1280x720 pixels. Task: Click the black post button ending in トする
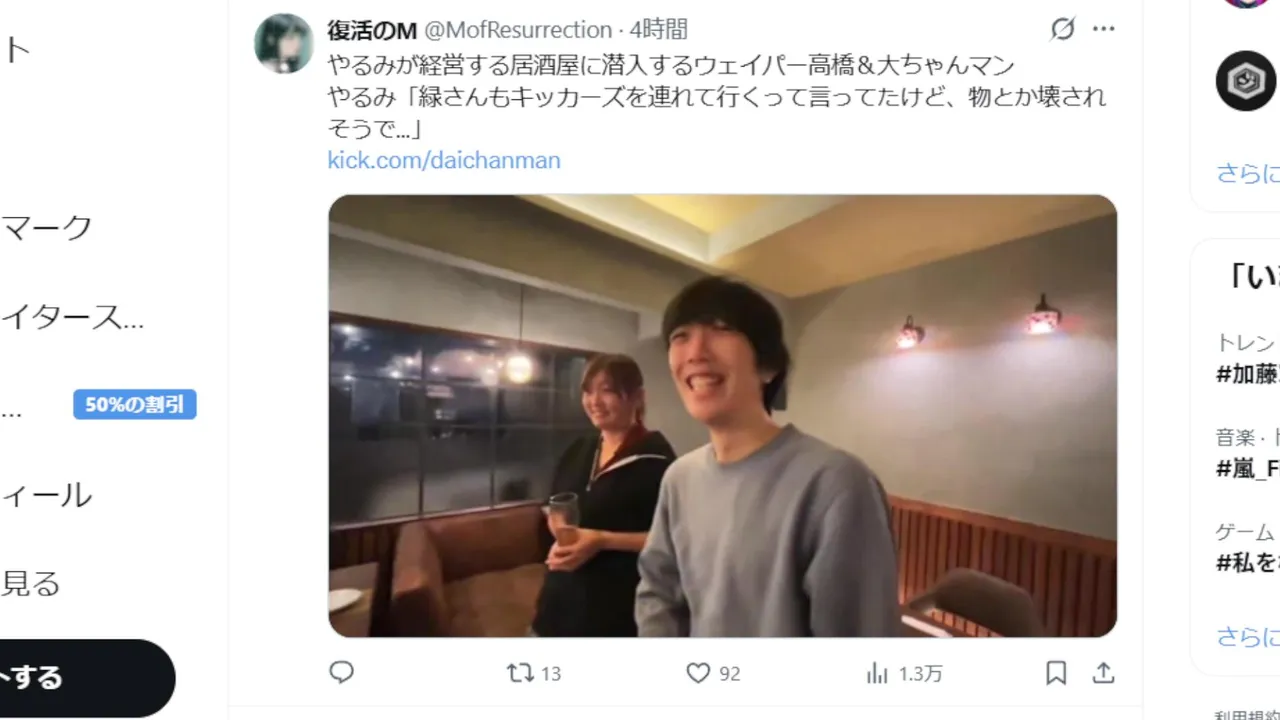pyautogui.click(x=87, y=678)
